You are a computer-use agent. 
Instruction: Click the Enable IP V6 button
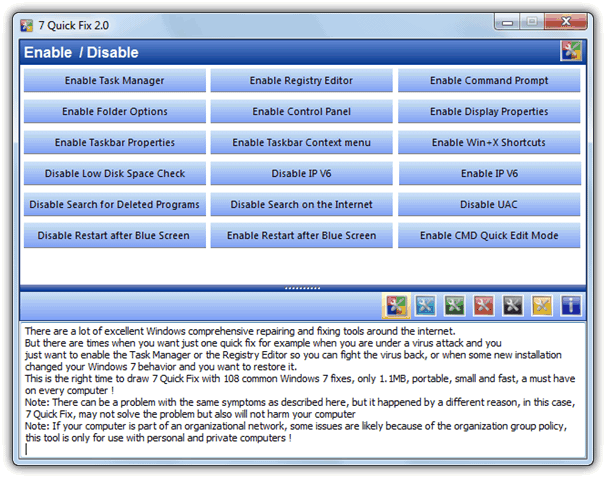(489, 173)
